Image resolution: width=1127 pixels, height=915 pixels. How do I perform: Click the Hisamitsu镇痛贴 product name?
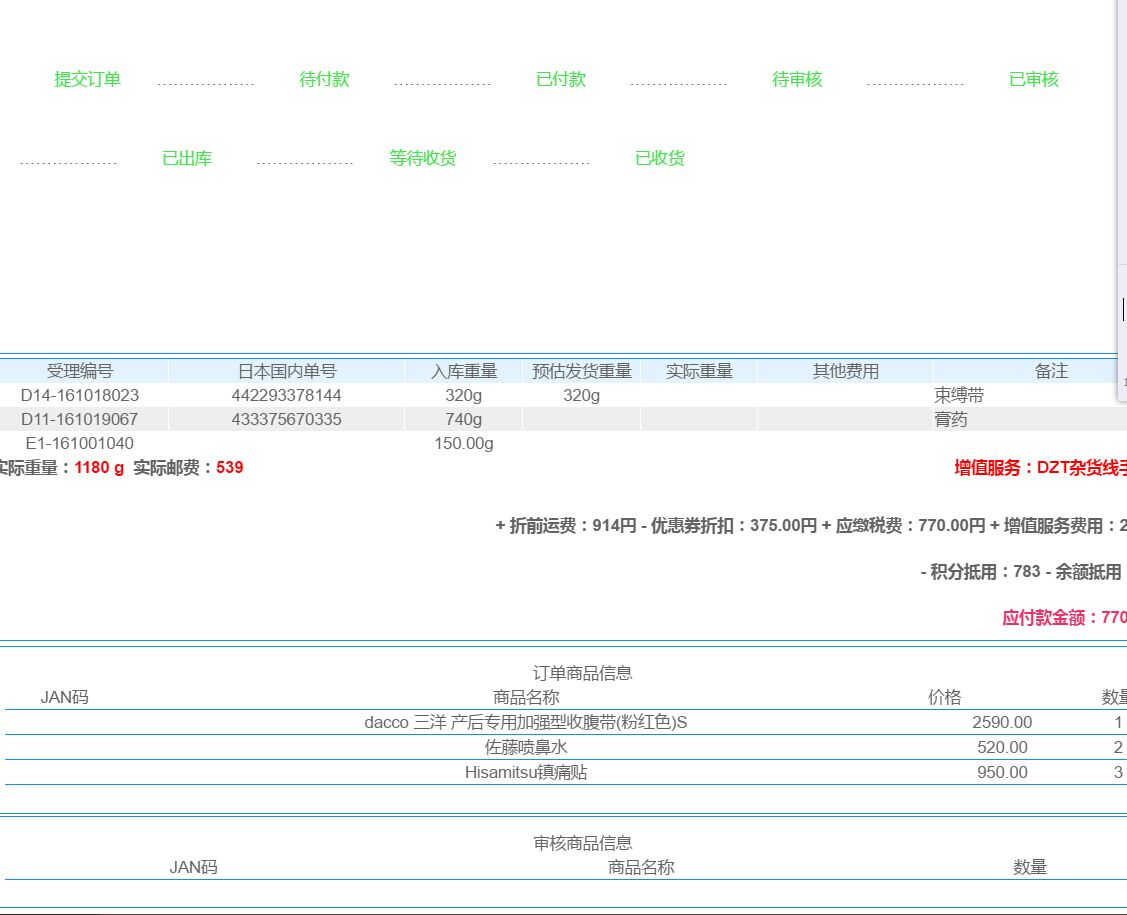[526, 773]
